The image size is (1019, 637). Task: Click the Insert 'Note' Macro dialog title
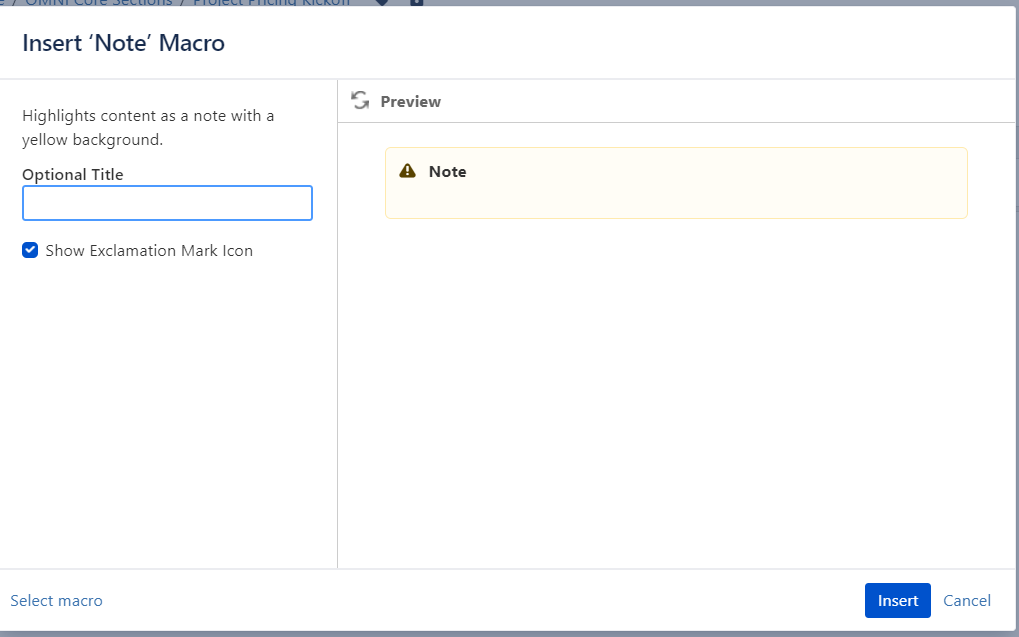[x=123, y=43]
